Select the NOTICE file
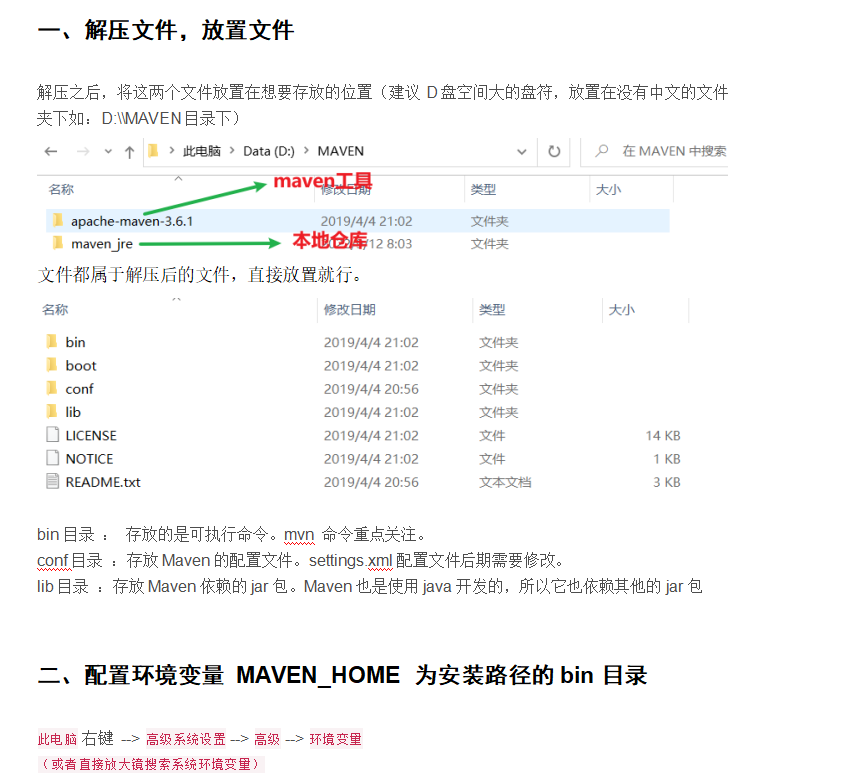The width and height of the screenshot is (867, 775). [90, 459]
